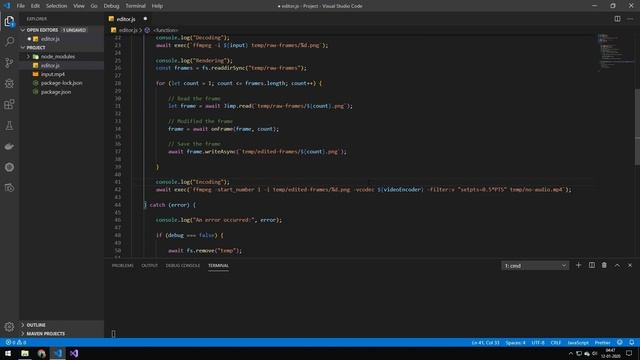The height and width of the screenshot is (360, 640).
Task: Open package-lock.json in the file tree
Action: (61, 83)
